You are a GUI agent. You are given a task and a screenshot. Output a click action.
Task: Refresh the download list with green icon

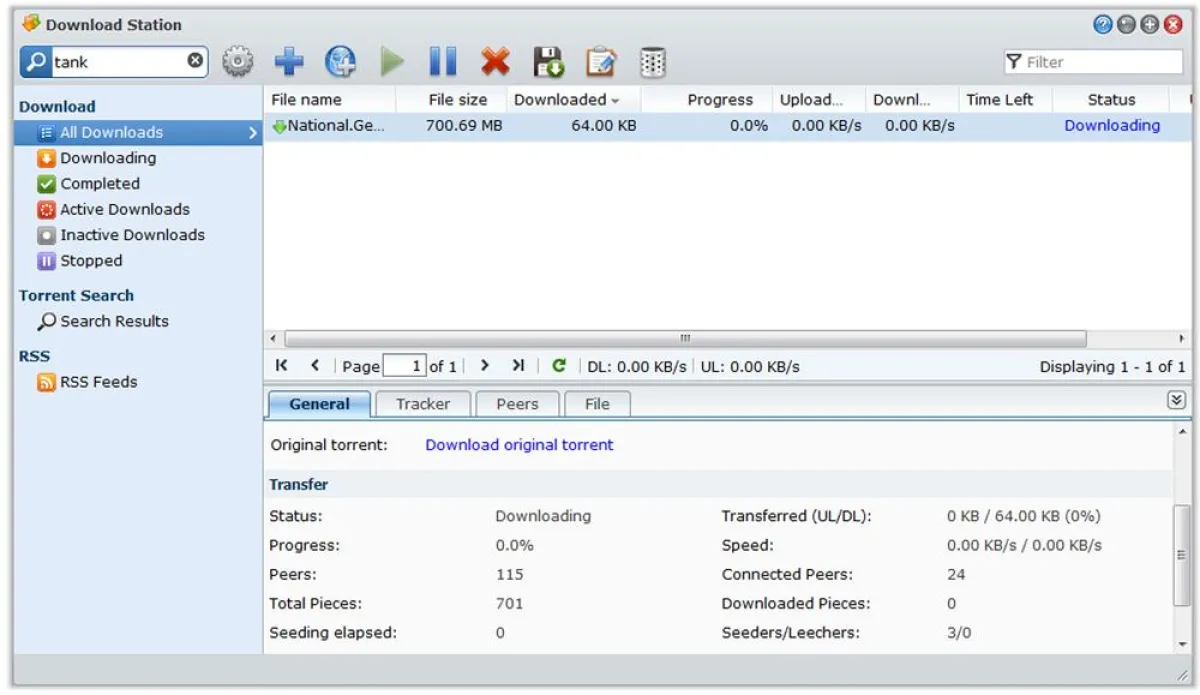(559, 366)
